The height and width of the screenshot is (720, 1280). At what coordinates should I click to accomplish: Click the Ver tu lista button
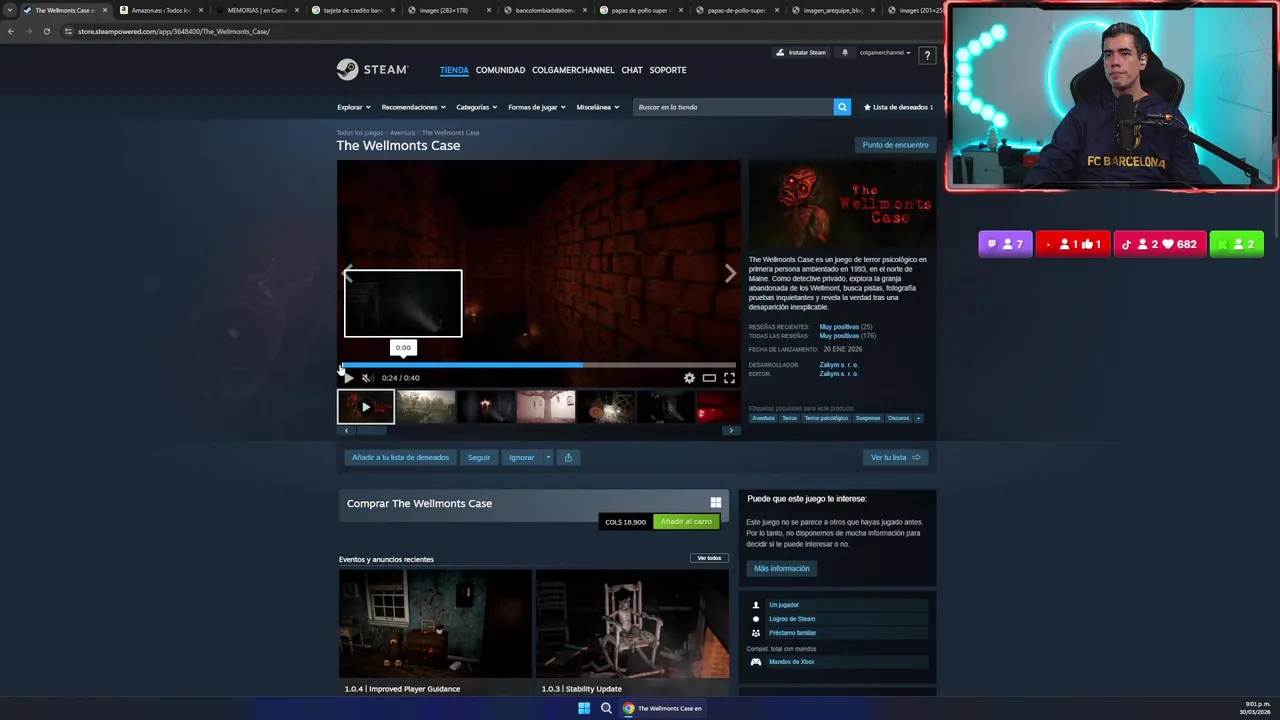coord(895,457)
